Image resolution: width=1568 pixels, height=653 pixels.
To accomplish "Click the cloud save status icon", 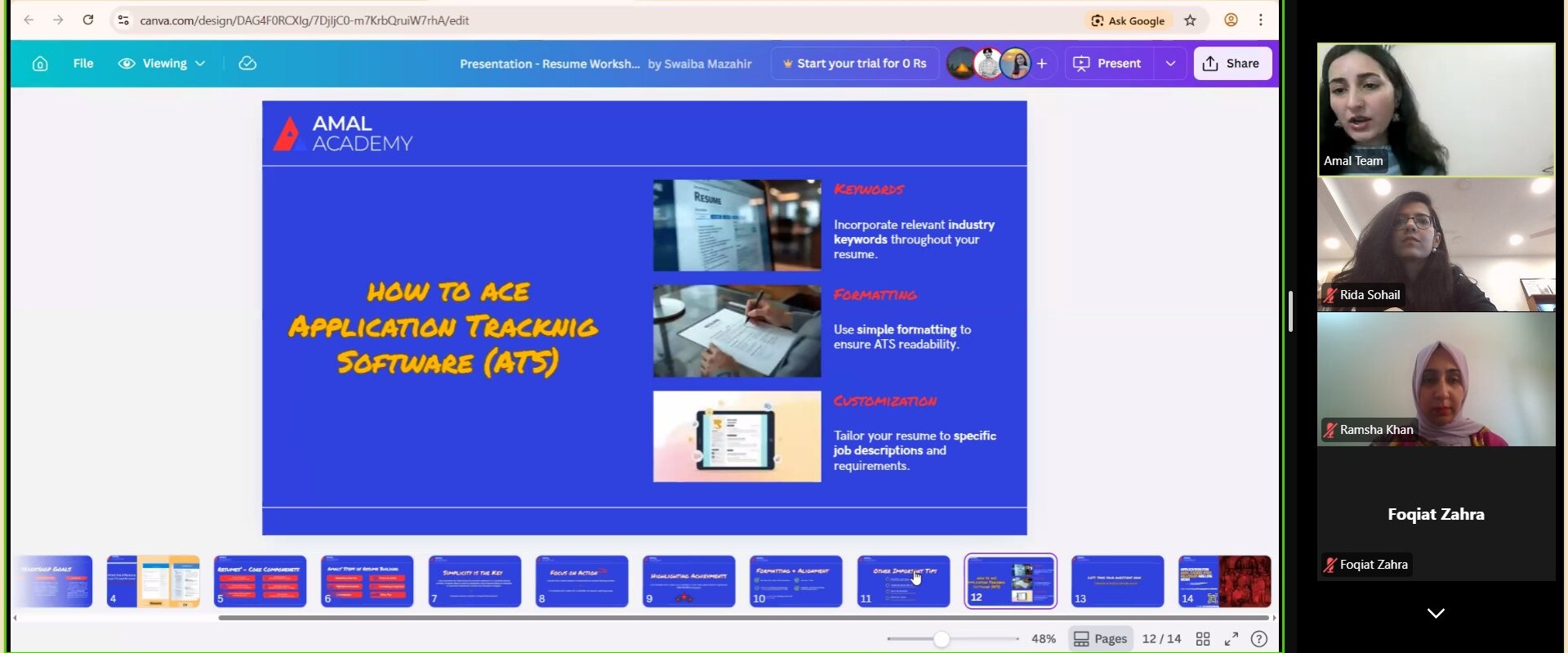I will tap(247, 64).
